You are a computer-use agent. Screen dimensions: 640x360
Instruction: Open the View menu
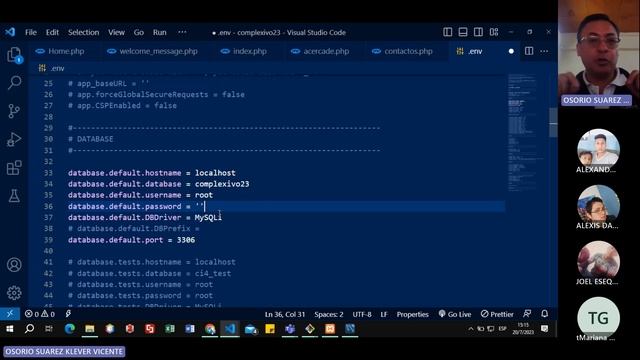(x=116, y=32)
